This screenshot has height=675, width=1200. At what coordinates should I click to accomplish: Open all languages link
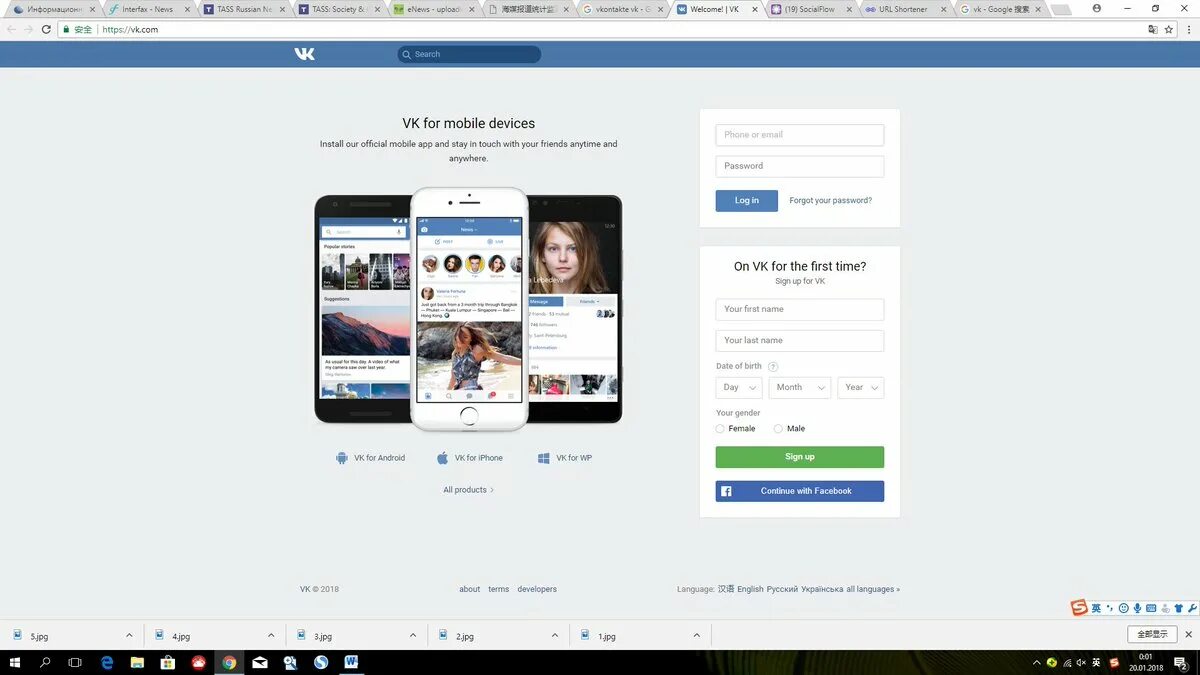[873, 589]
